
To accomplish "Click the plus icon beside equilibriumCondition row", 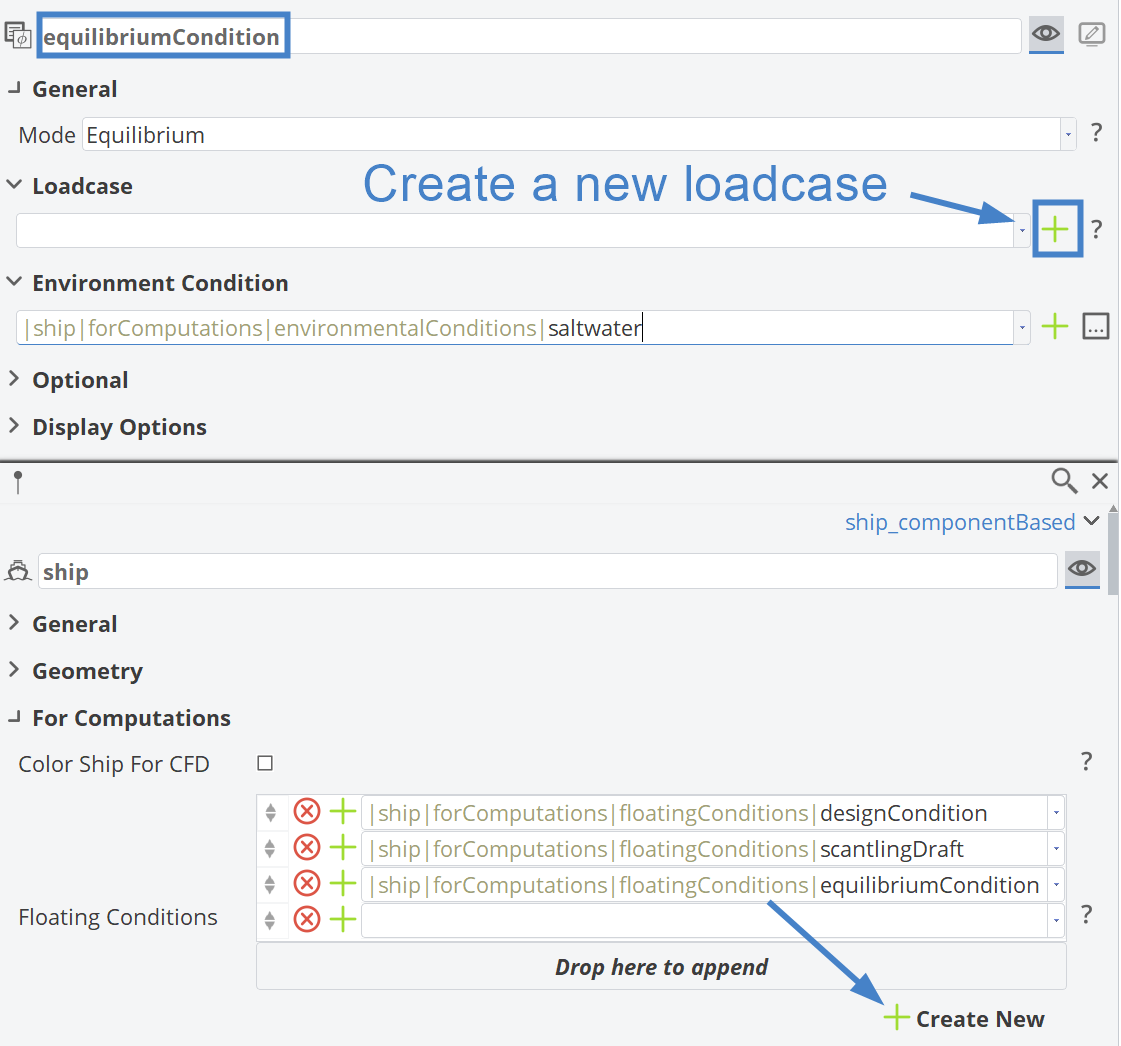I will (x=343, y=884).
